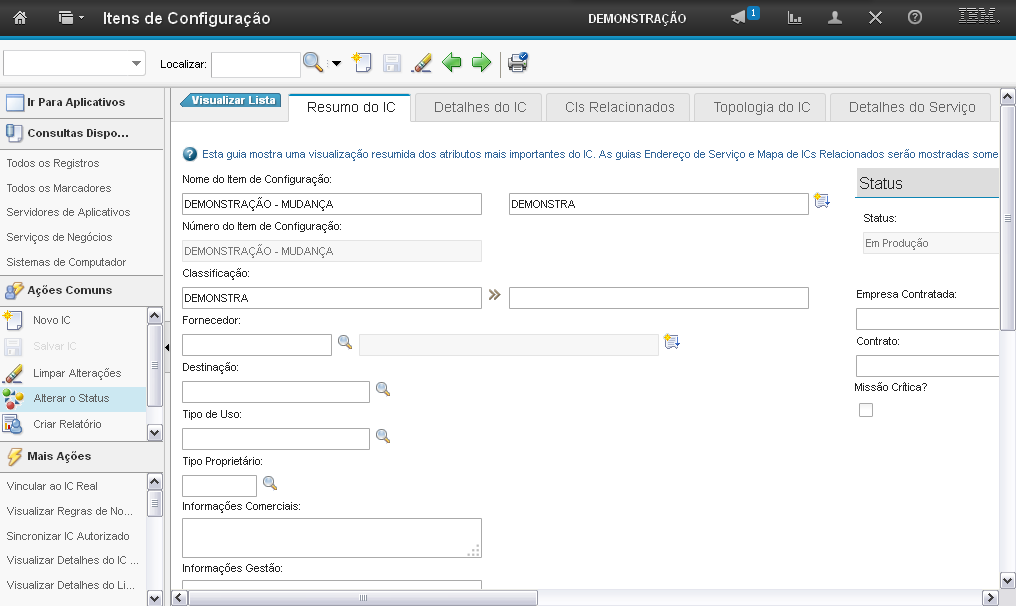This screenshot has height=607, width=1016.
Task: Click the print icon in toolbar
Action: pyautogui.click(x=518, y=63)
